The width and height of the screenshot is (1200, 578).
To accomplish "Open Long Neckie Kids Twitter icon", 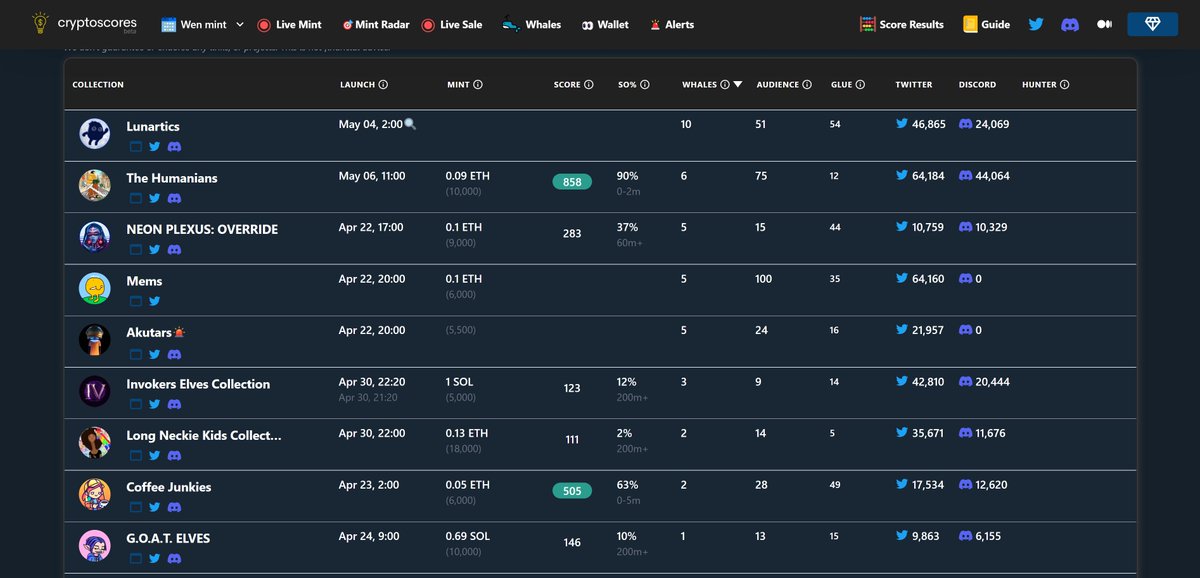I will click(x=155, y=456).
